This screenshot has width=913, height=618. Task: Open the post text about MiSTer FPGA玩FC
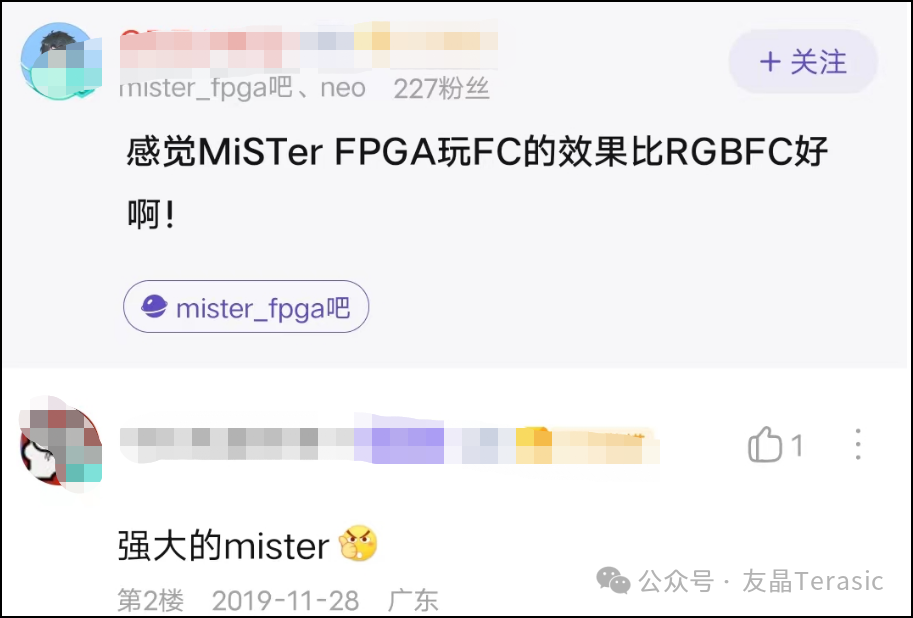(x=477, y=182)
